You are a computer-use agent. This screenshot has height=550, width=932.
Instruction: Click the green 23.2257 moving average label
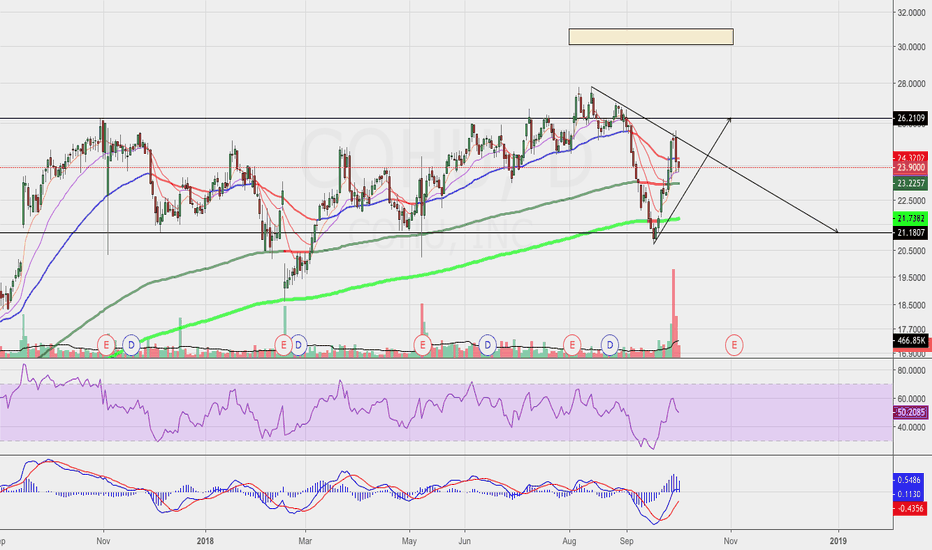coord(911,184)
